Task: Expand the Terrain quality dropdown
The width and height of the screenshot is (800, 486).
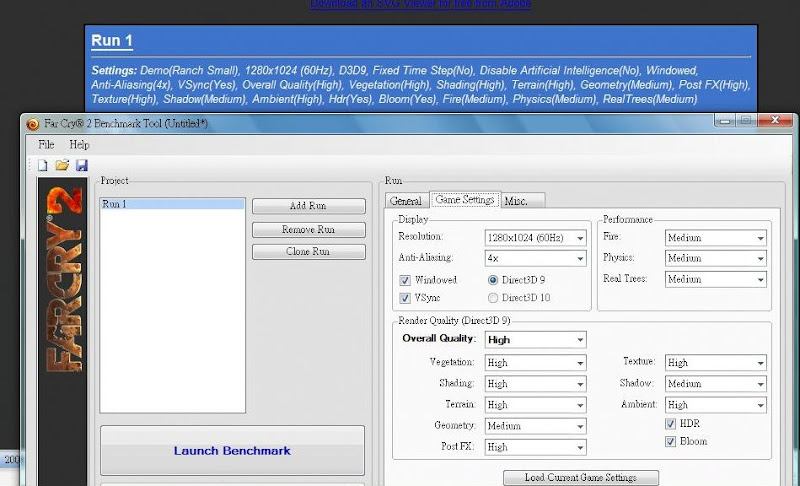Action: pos(535,405)
